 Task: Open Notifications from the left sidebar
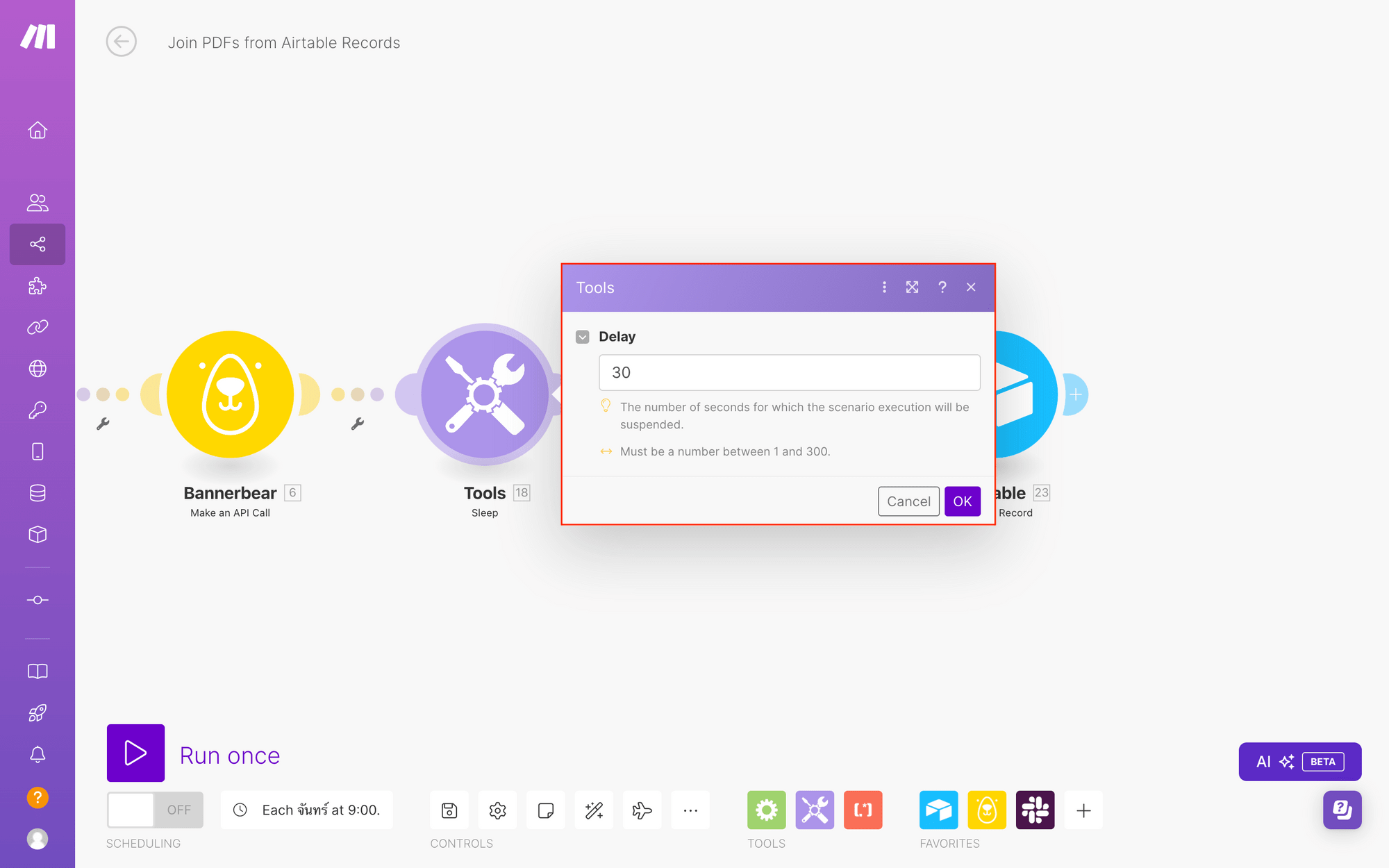(x=38, y=756)
